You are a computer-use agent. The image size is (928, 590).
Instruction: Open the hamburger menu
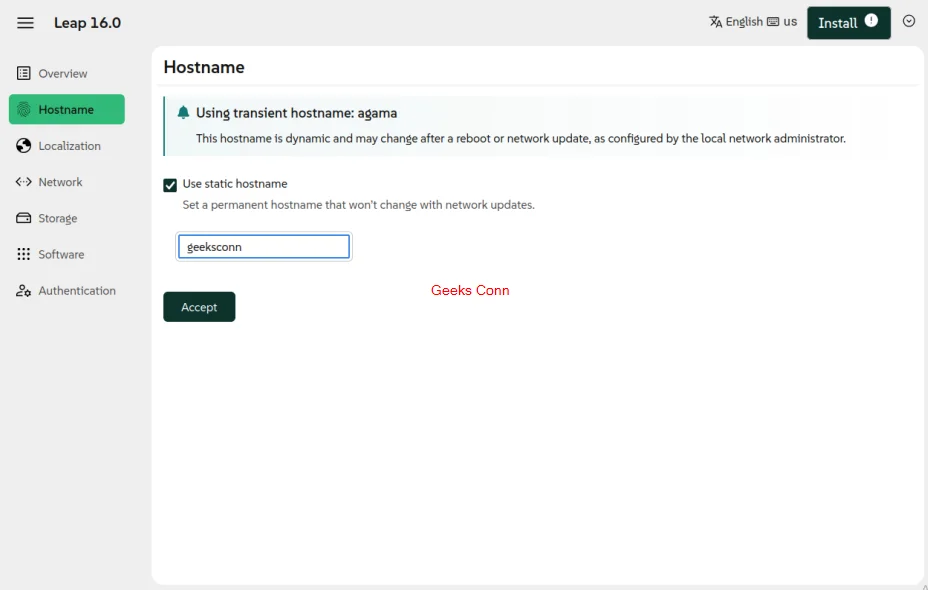(x=25, y=22)
